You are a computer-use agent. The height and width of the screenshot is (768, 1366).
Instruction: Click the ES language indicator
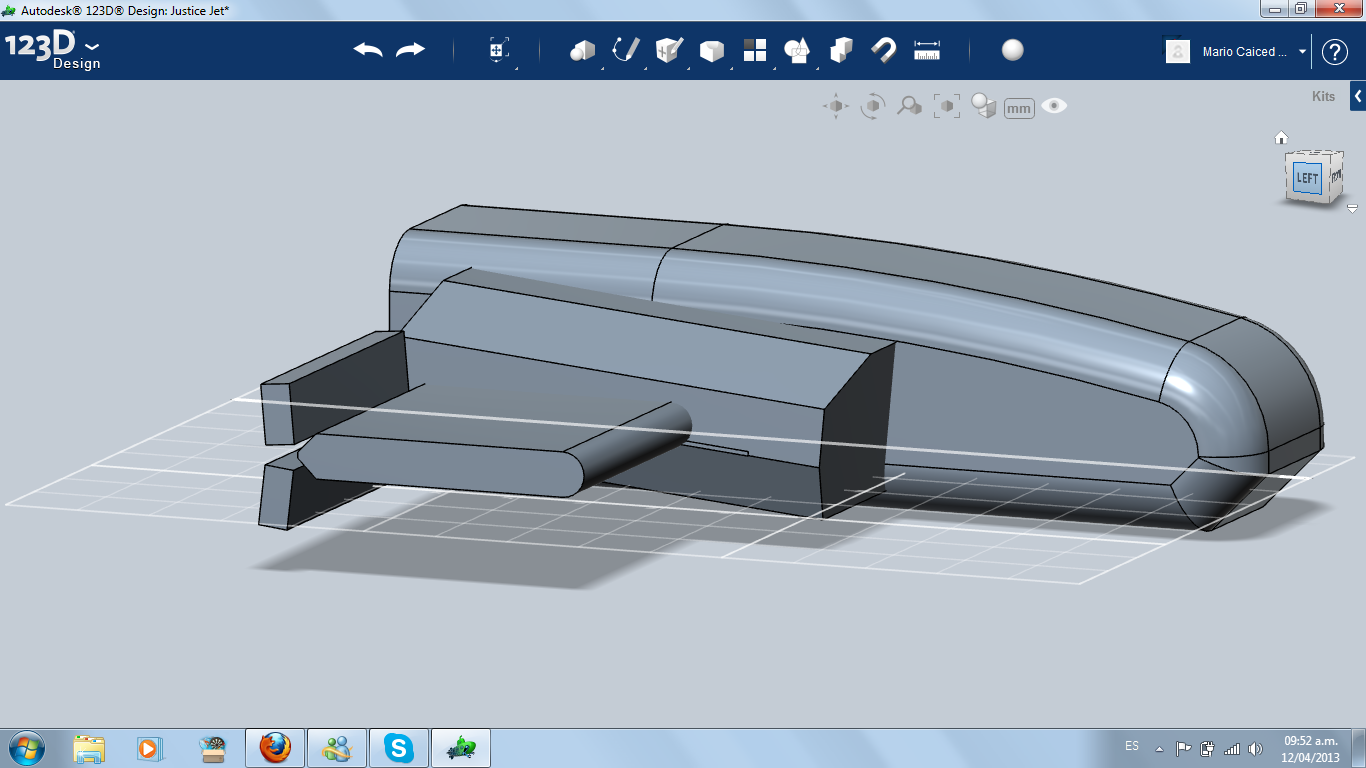coord(1132,746)
